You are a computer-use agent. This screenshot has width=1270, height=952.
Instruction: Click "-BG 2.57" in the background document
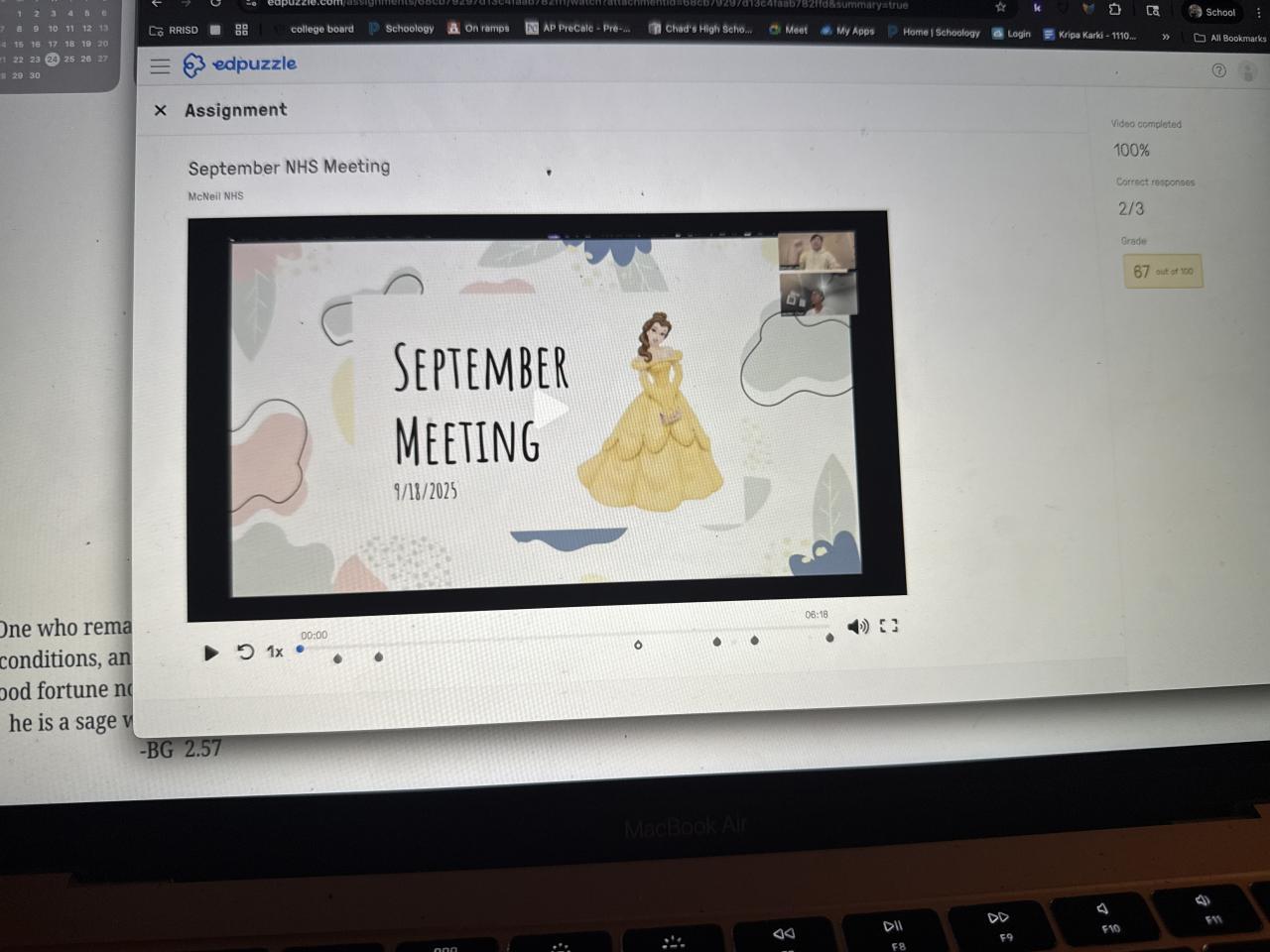click(x=181, y=749)
